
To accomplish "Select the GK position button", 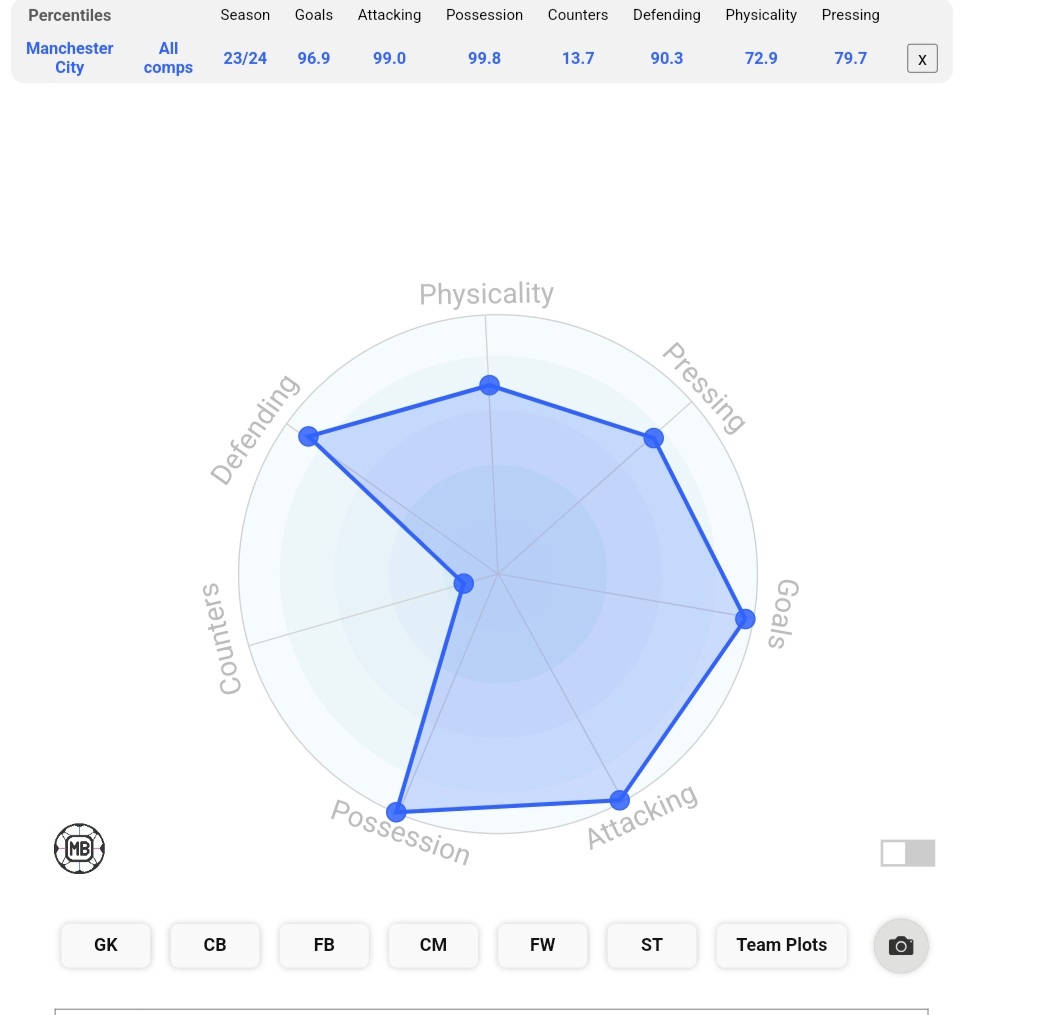I will point(106,945).
